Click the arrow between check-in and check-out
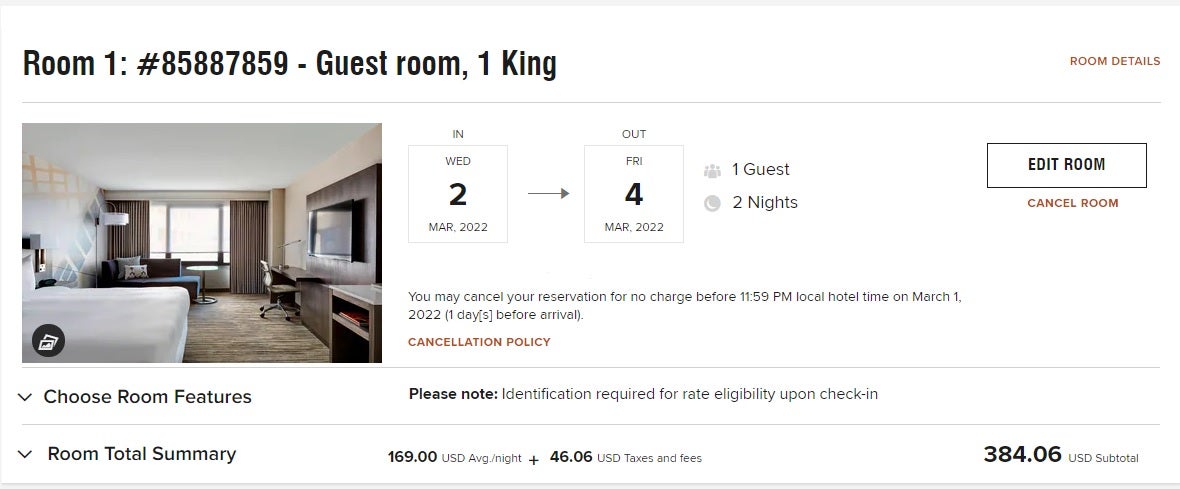This screenshot has height=489, width=1180. 547,194
